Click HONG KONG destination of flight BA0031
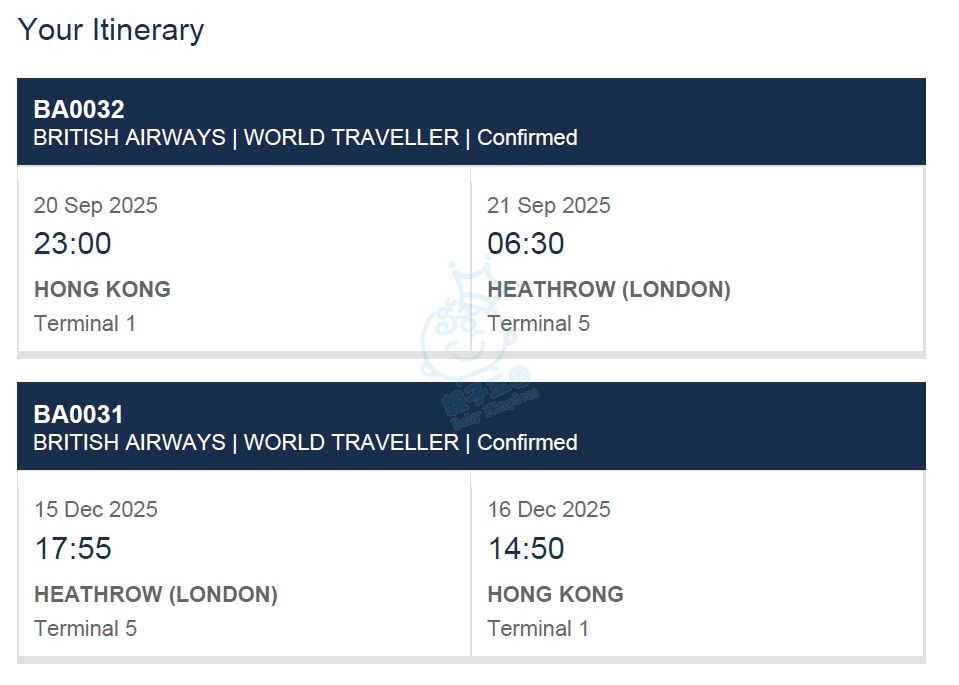Viewport: 959px width, 685px height. (x=556, y=595)
